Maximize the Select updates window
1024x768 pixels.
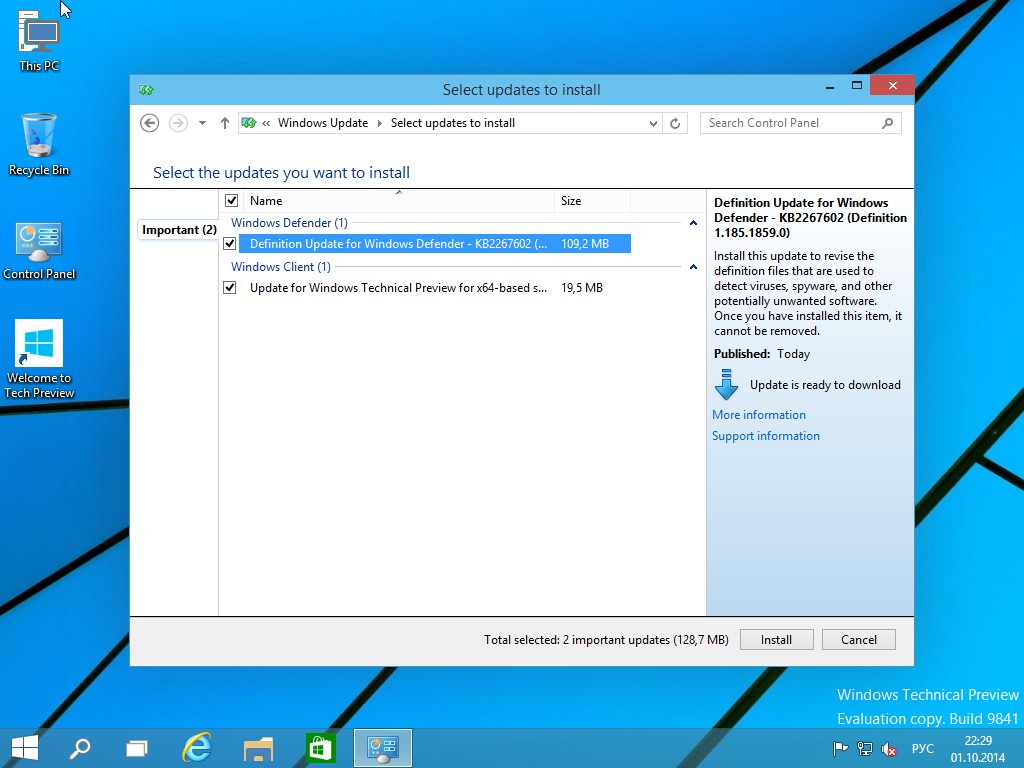(857, 86)
